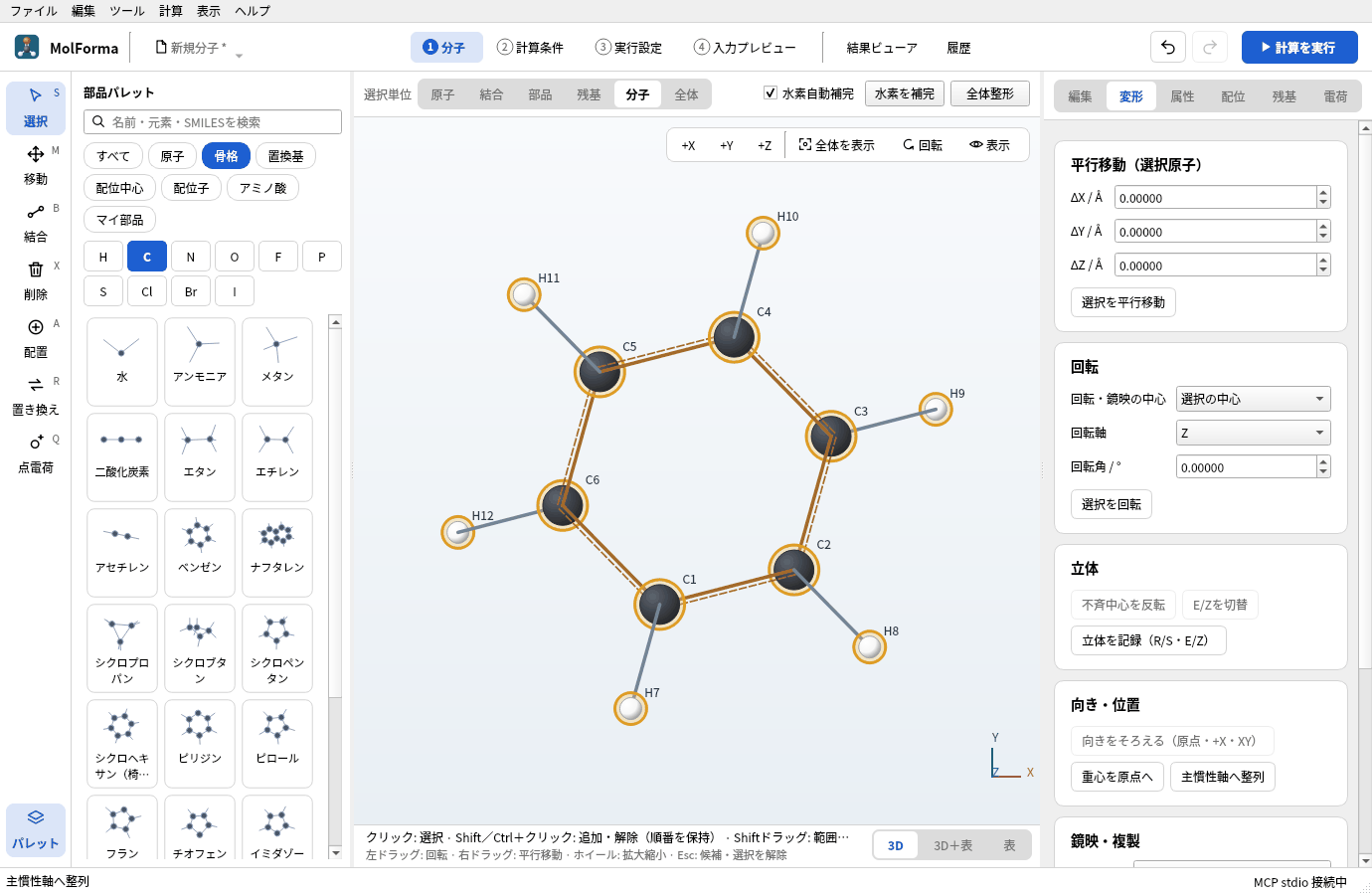This screenshot has height=895, width=1372.
Task: Insert the ベンゼン skeleton thumbnail
Action: pos(200,553)
